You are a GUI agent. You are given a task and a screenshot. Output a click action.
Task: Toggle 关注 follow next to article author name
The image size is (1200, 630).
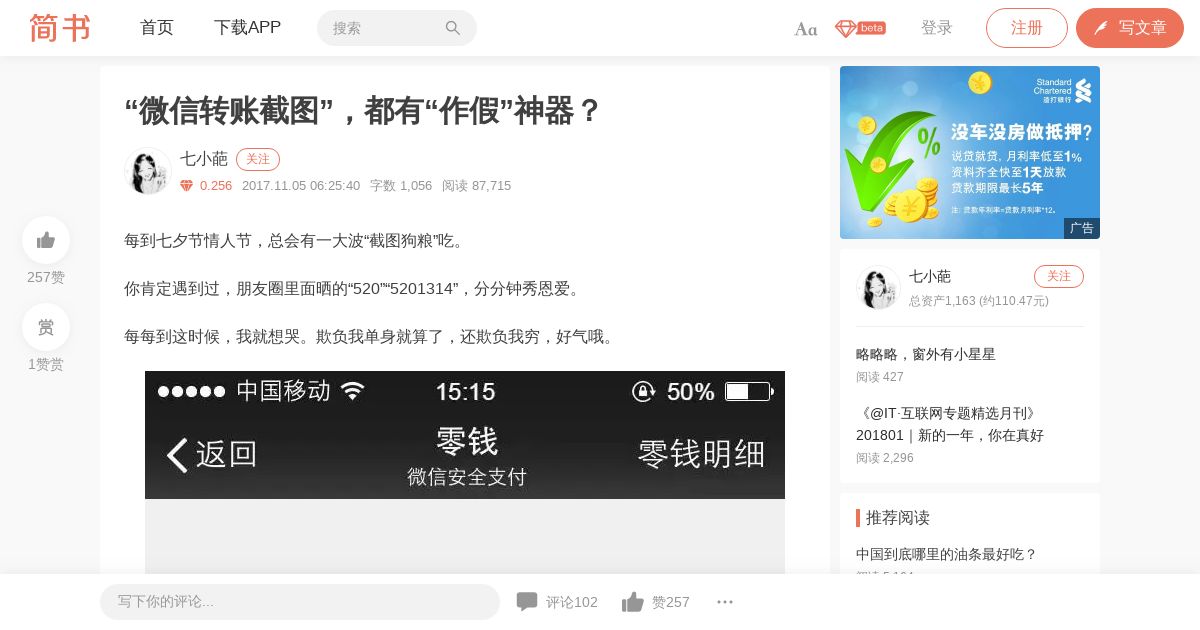pyautogui.click(x=258, y=159)
